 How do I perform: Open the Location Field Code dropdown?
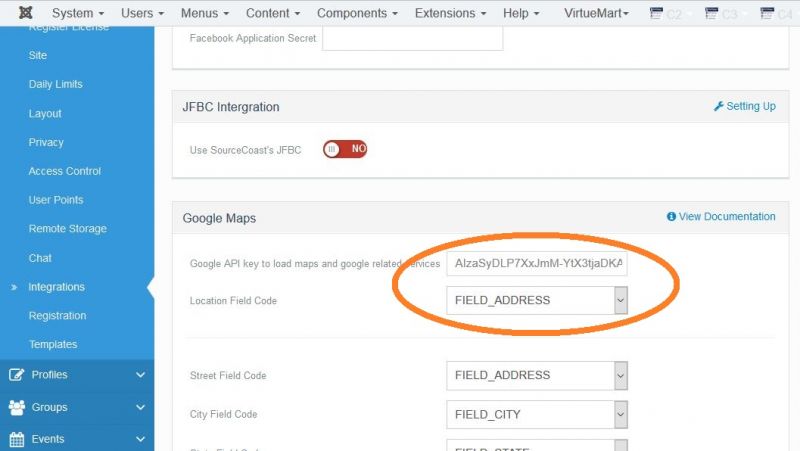tap(537, 300)
